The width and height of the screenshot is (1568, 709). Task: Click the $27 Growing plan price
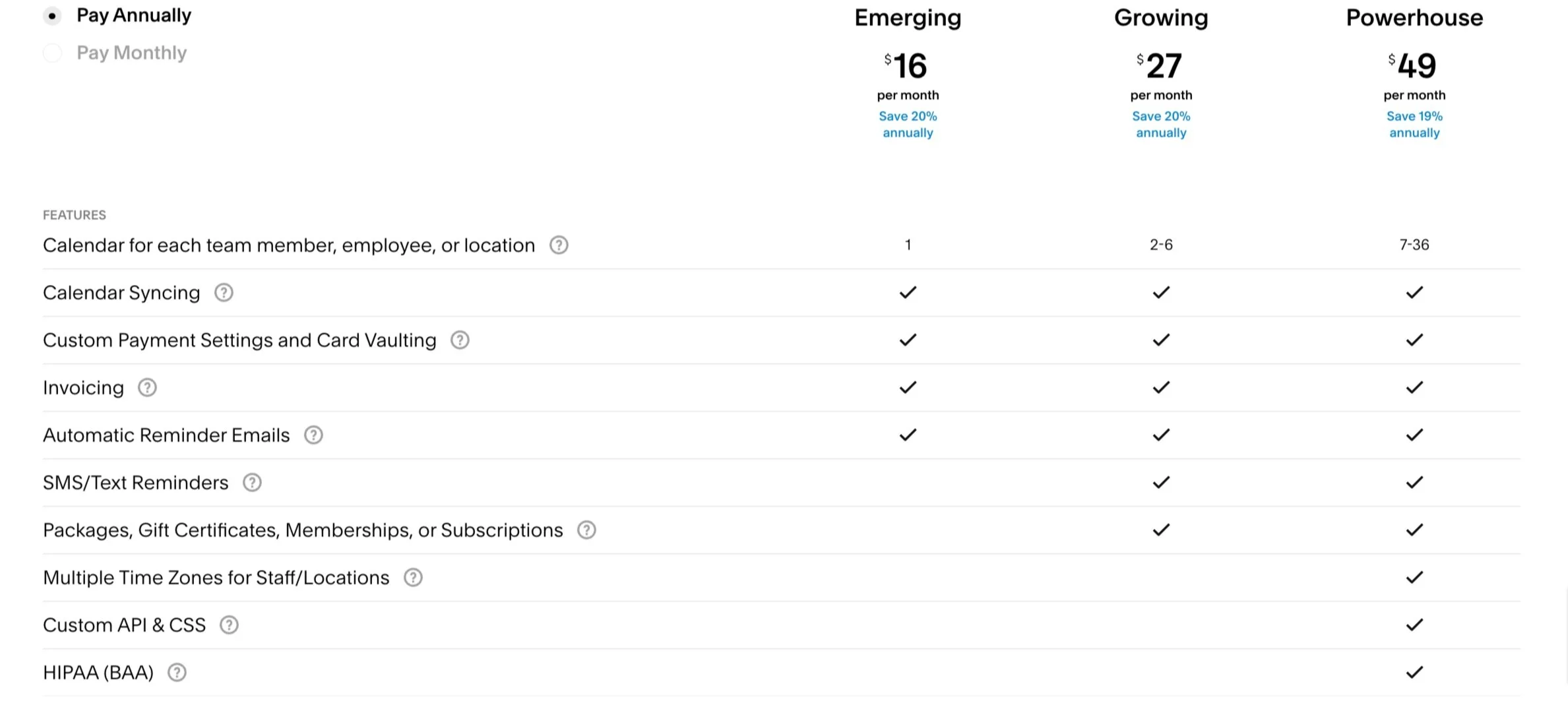pyautogui.click(x=1161, y=66)
